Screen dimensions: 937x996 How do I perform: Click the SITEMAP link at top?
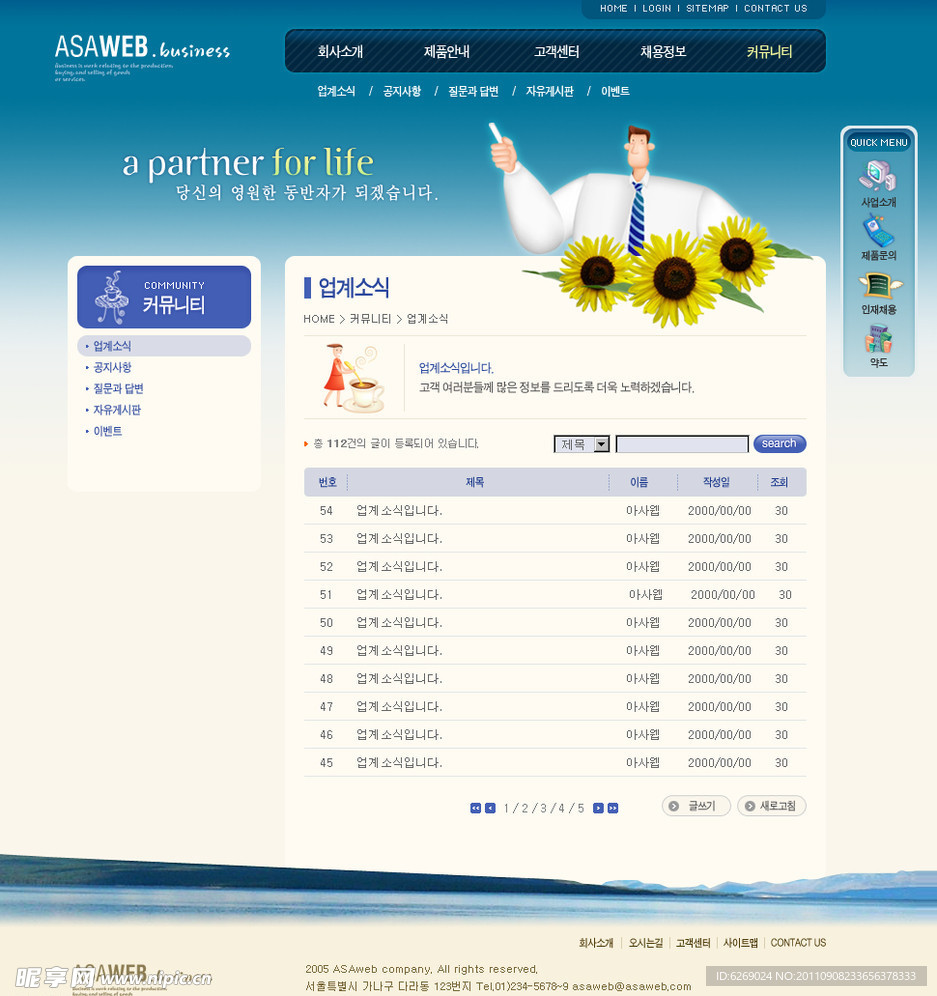(x=707, y=8)
